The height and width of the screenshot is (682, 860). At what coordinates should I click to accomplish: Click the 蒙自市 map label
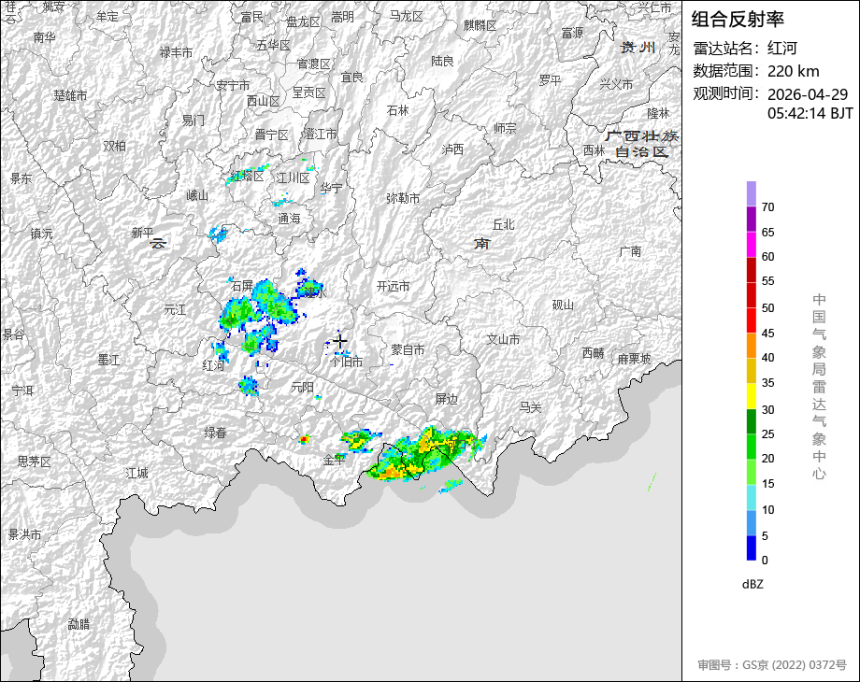click(408, 350)
